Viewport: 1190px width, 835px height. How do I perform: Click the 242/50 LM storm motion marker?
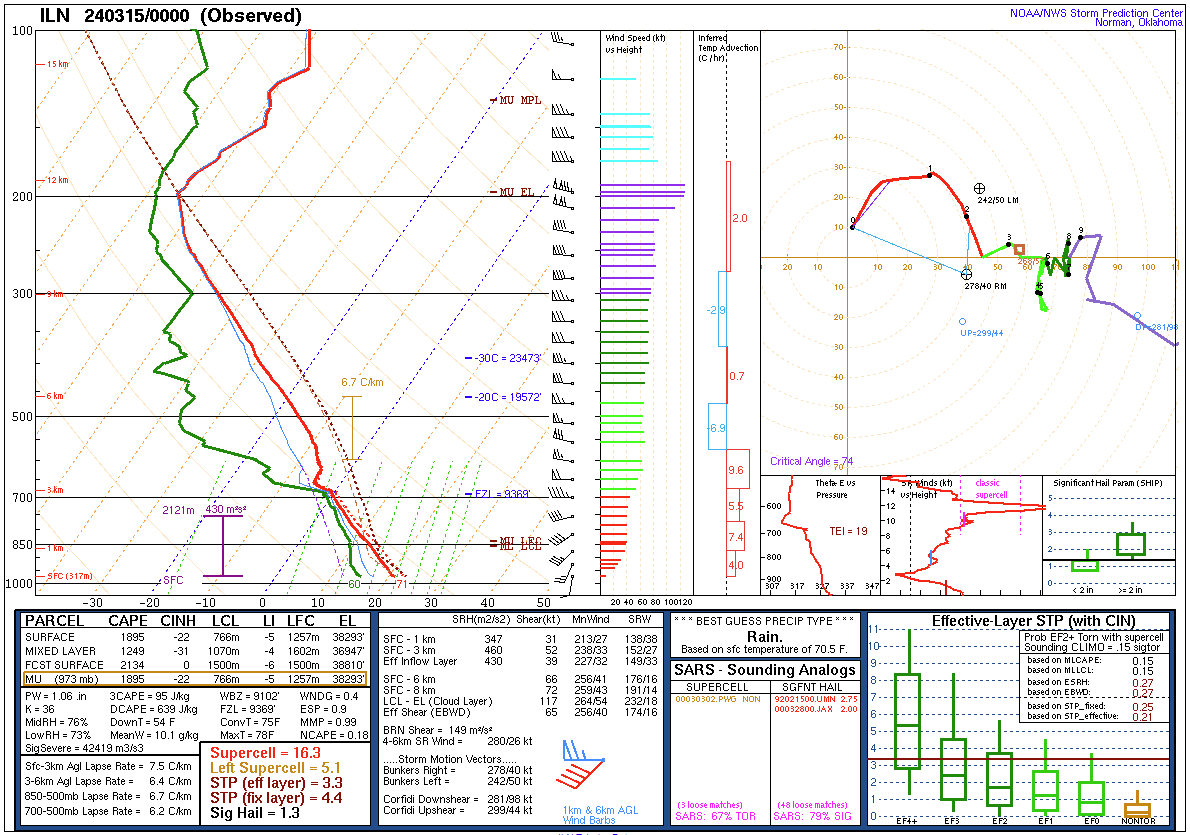(x=979, y=188)
